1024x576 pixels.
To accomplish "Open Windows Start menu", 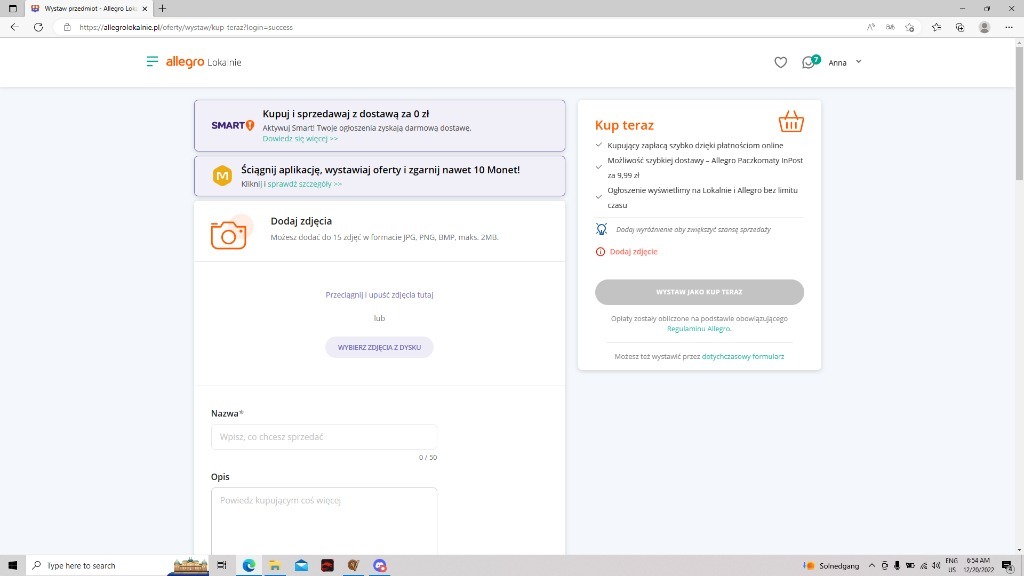I will [x=12, y=566].
